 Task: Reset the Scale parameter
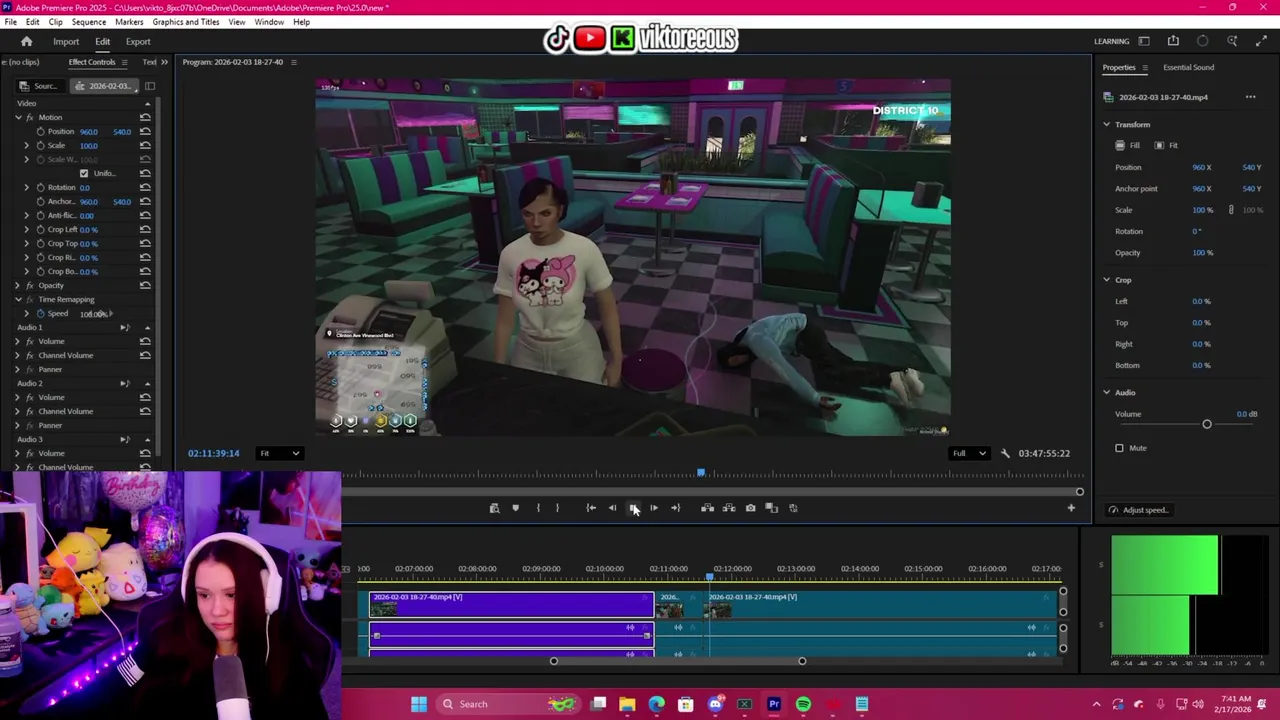click(x=145, y=145)
